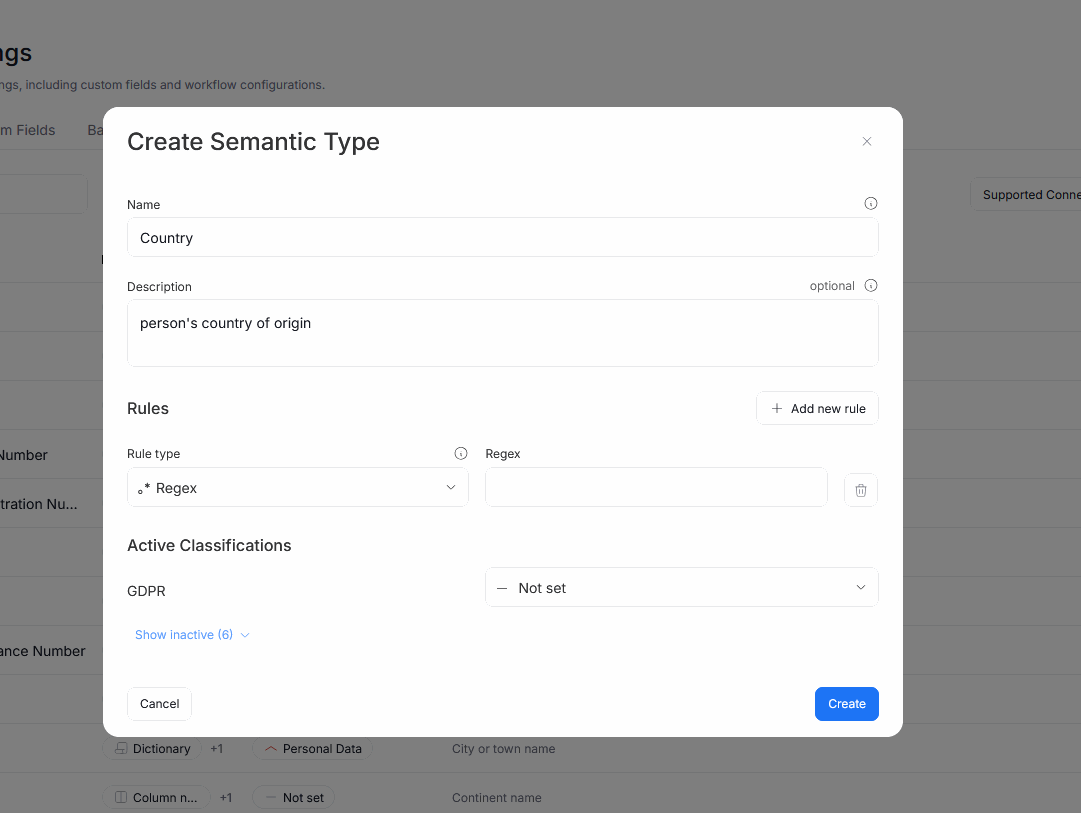Image resolution: width=1081 pixels, height=813 pixels.
Task: Close the Create Semantic Type dialog
Action: click(x=867, y=141)
